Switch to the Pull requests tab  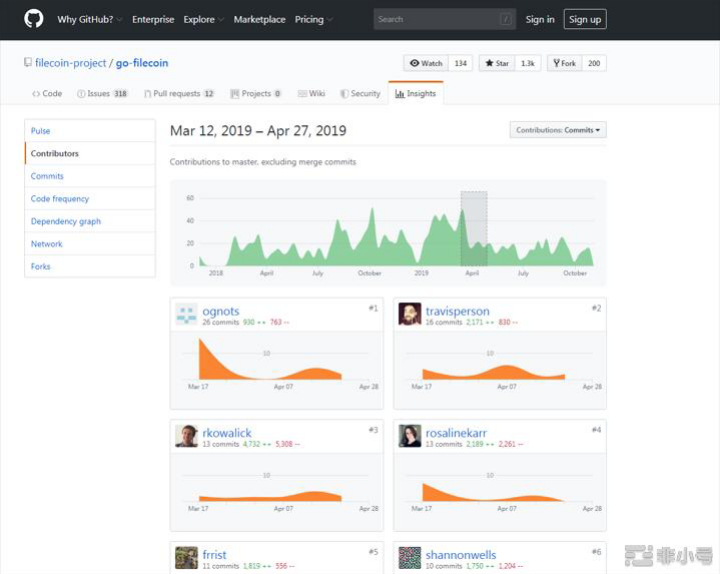tap(179, 93)
